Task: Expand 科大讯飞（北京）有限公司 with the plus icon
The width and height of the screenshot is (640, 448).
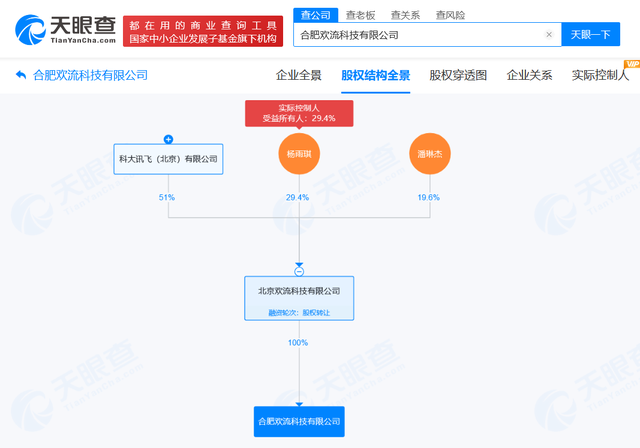Action: click(x=168, y=140)
